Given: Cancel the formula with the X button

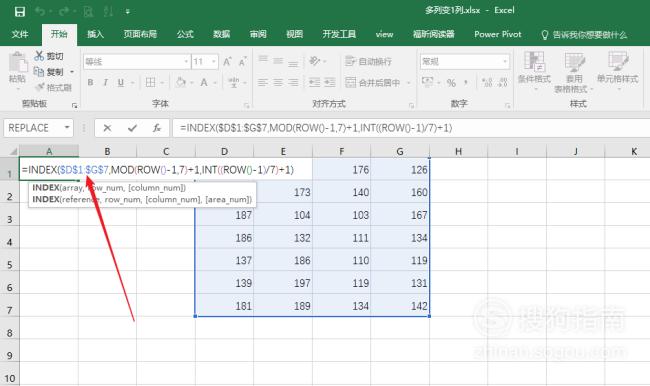Looking at the screenshot, I should 107,128.
